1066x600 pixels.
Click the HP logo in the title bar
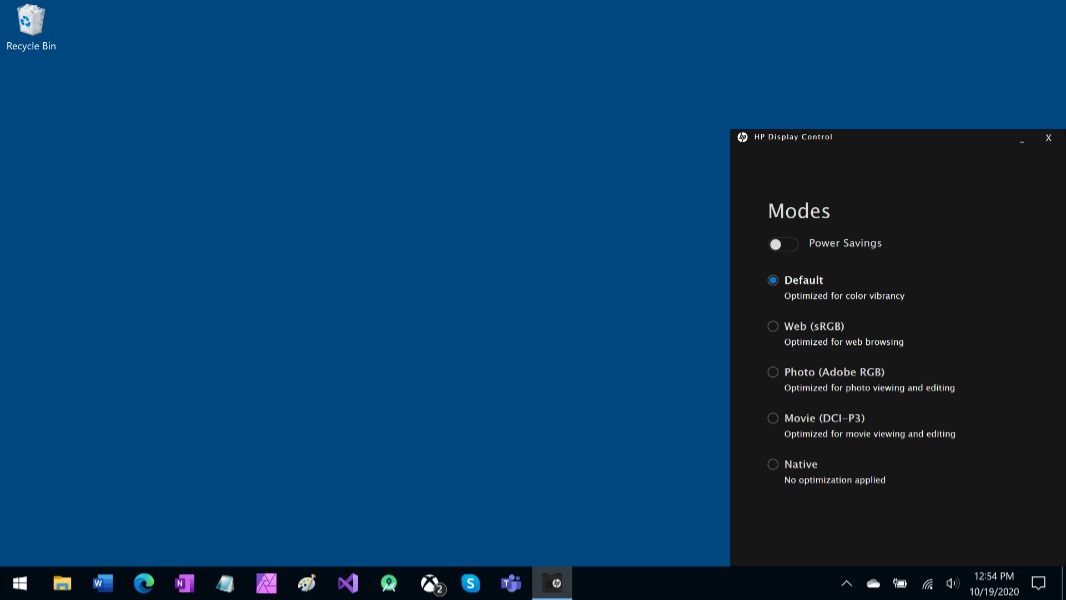point(743,137)
